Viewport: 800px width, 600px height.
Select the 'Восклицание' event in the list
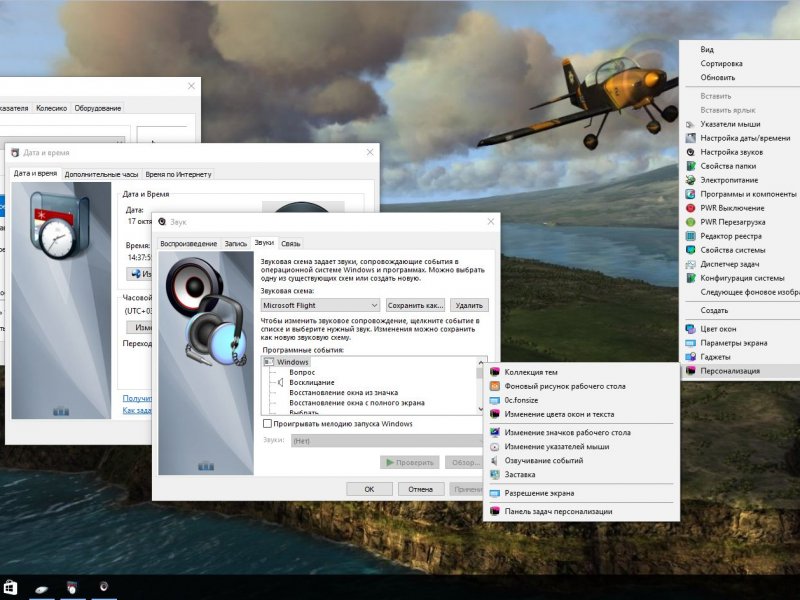coord(312,383)
